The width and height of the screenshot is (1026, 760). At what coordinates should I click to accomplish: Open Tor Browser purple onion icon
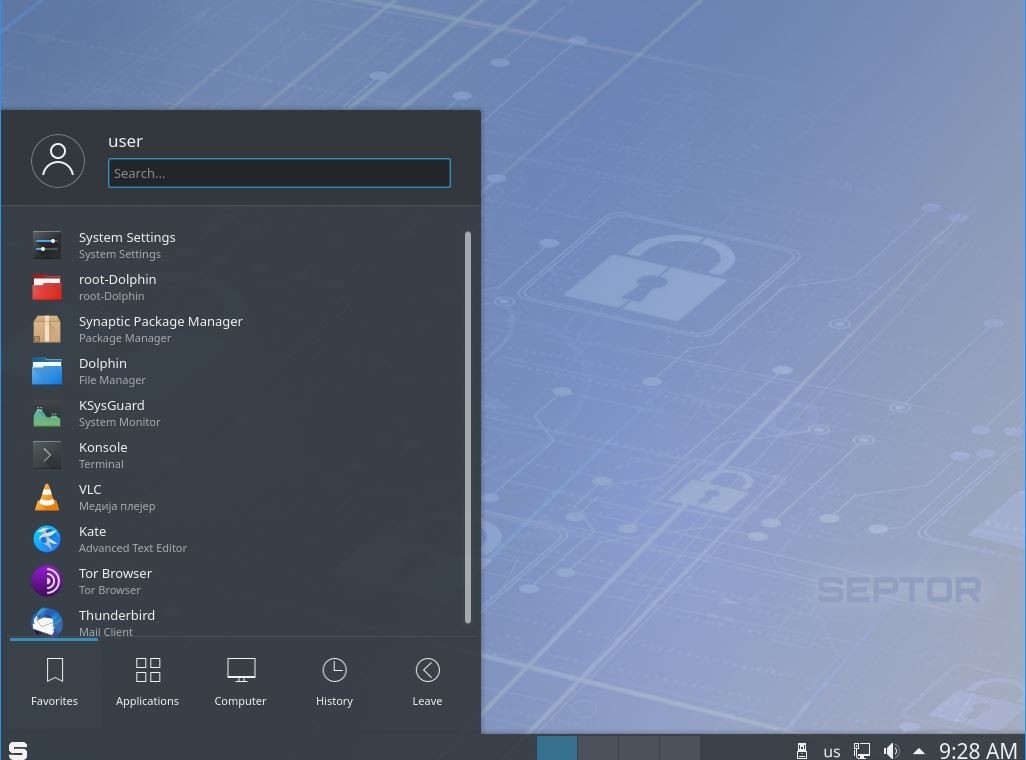point(47,581)
